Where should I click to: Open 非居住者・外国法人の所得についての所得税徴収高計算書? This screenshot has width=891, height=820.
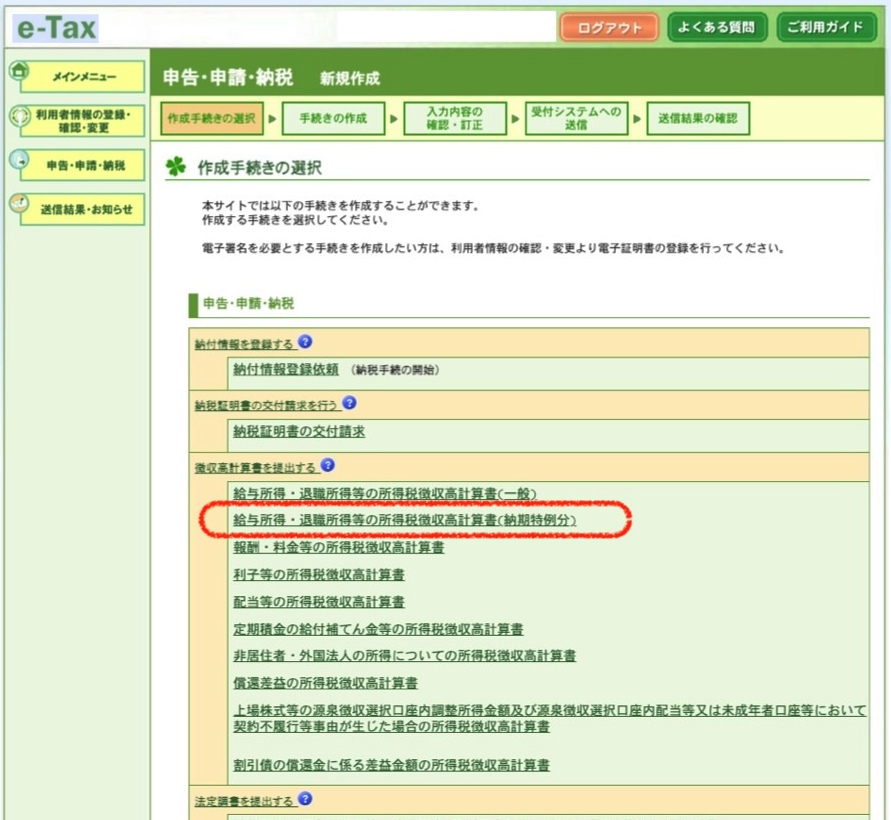405,656
